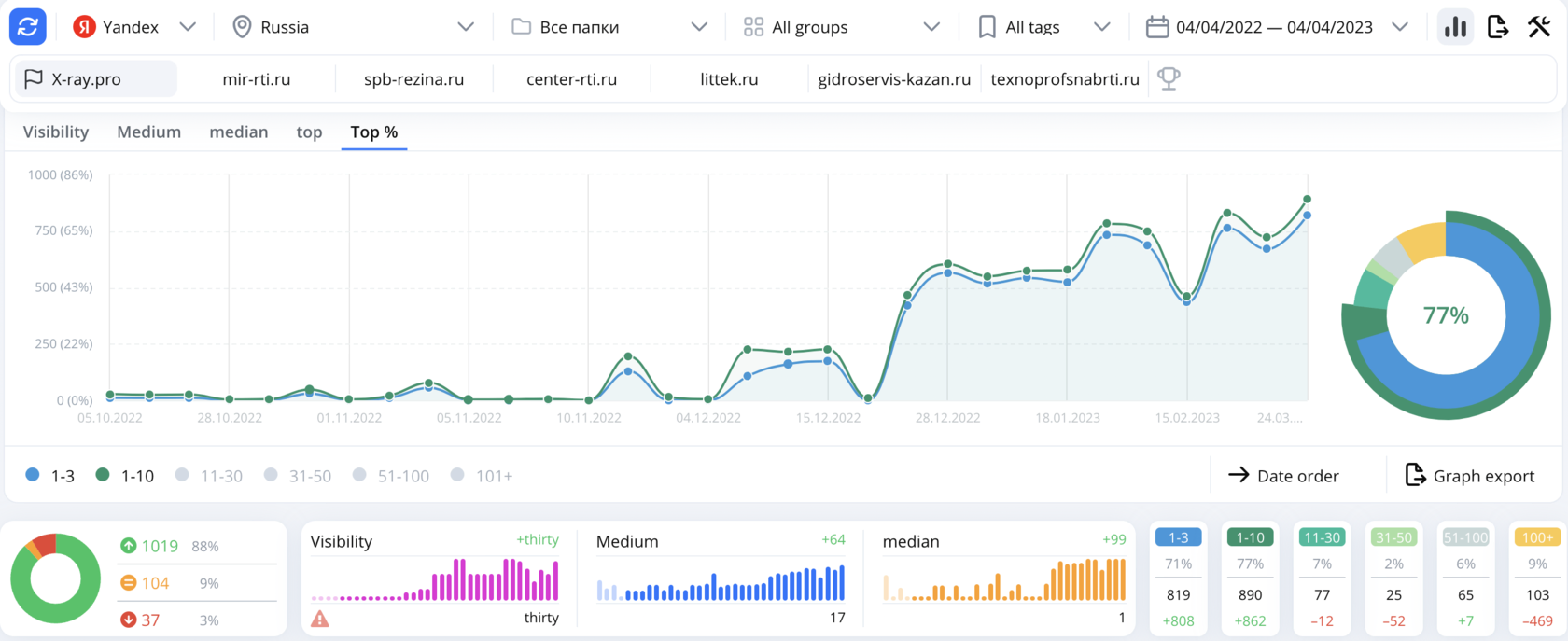
Task: Select competitor center-rti.ru
Action: [572, 79]
